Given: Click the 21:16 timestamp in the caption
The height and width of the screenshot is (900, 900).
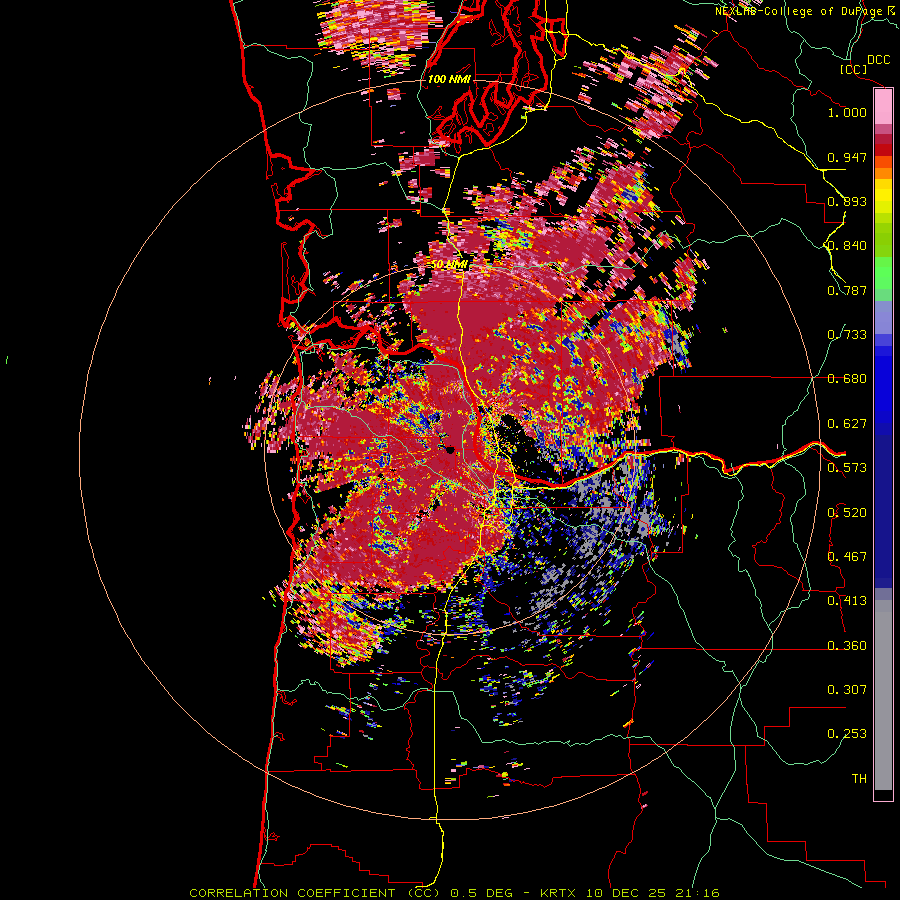Looking at the screenshot, I should 699,893.
